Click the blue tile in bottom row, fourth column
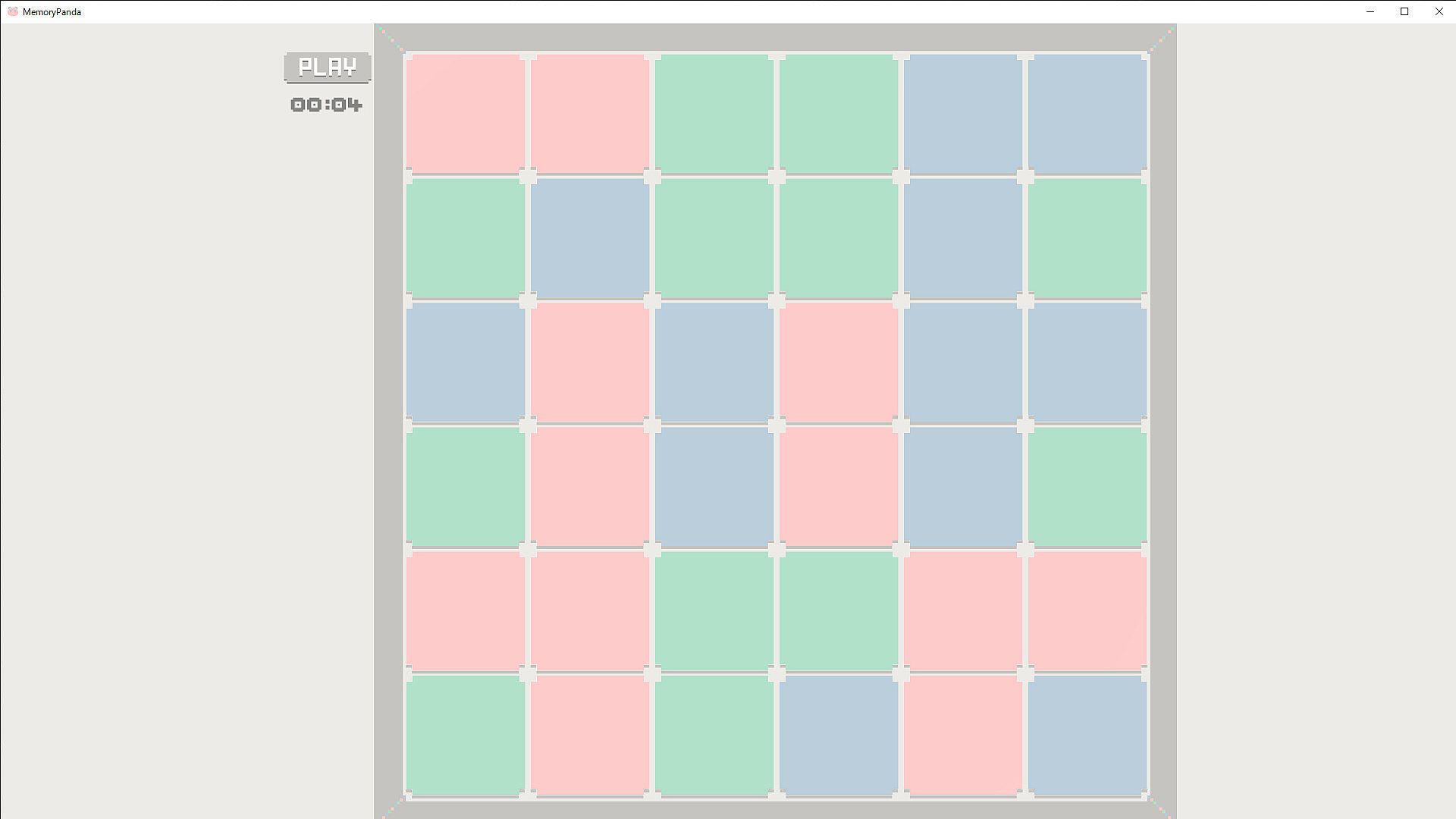Image resolution: width=1456 pixels, height=819 pixels. click(x=839, y=735)
